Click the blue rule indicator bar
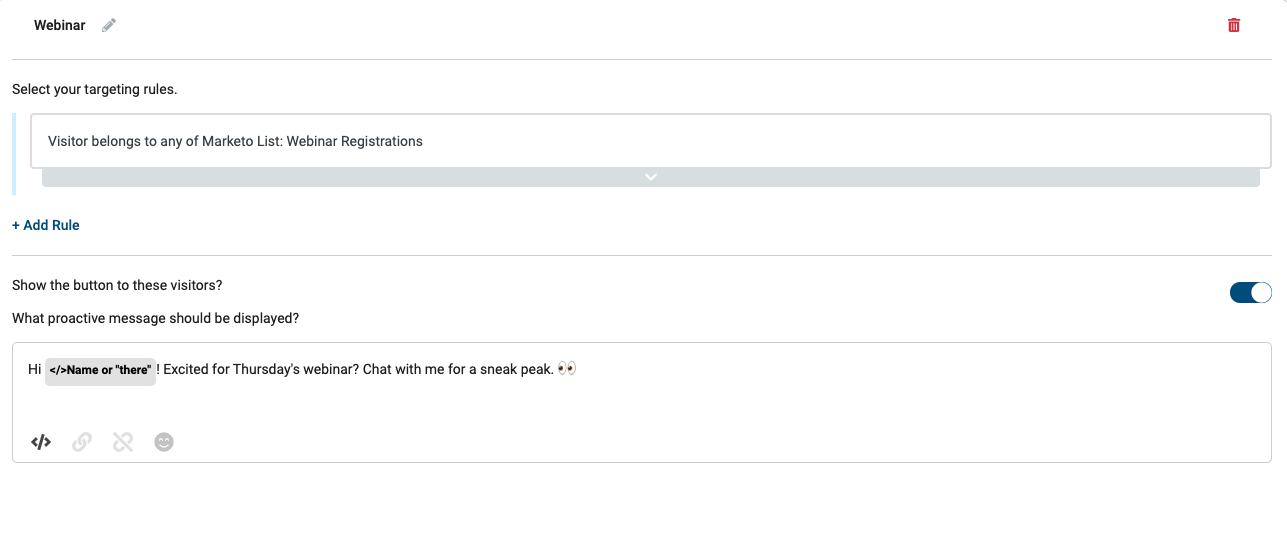This screenshot has width=1287, height=552. click(x=14, y=154)
